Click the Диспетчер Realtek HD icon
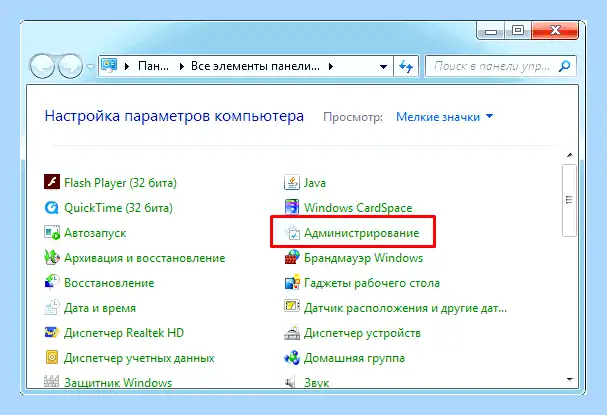This screenshot has width=607, height=415. (x=52, y=333)
